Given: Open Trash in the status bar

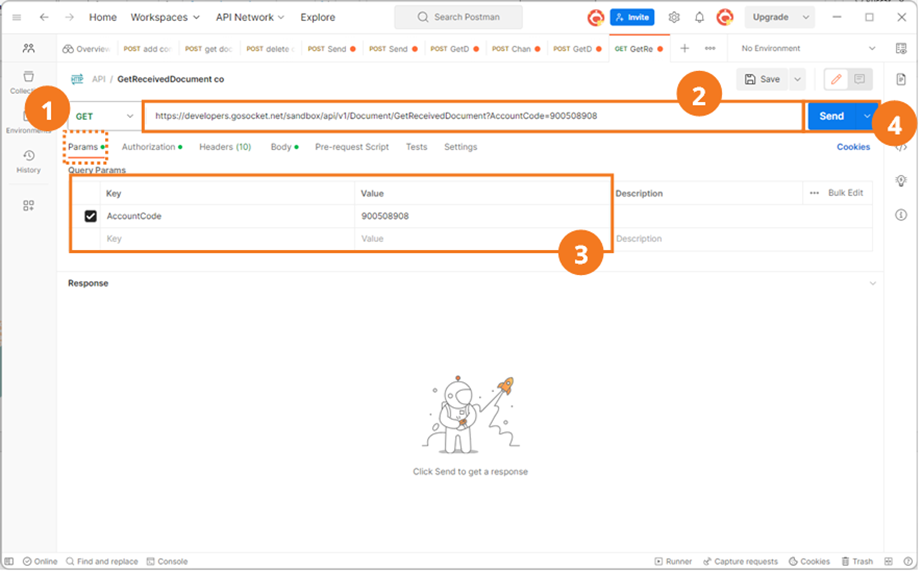Looking at the screenshot, I should [x=857, y=561].
